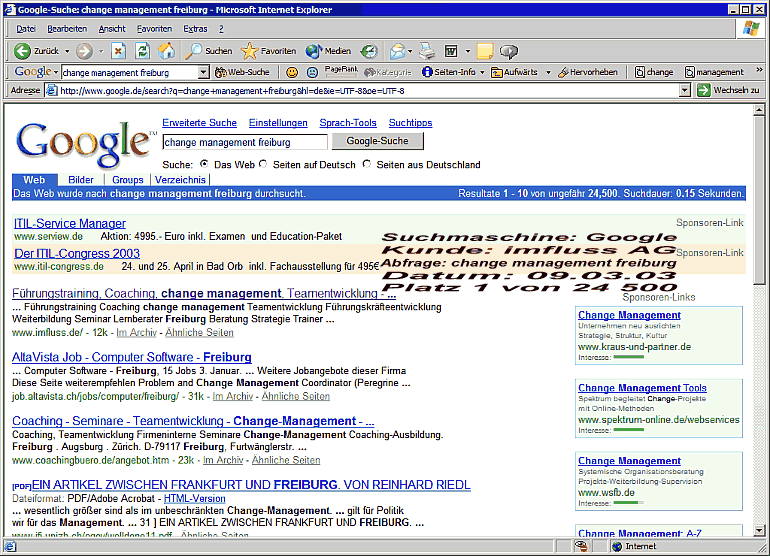Edit page with the Word icon

point(451,51)
